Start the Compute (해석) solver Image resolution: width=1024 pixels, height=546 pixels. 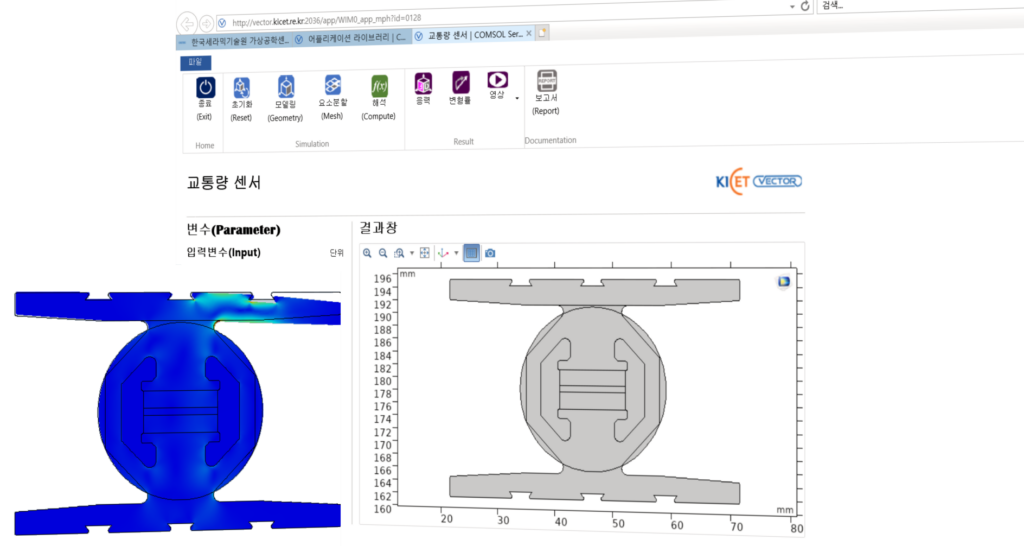click(x=379, y=86)
